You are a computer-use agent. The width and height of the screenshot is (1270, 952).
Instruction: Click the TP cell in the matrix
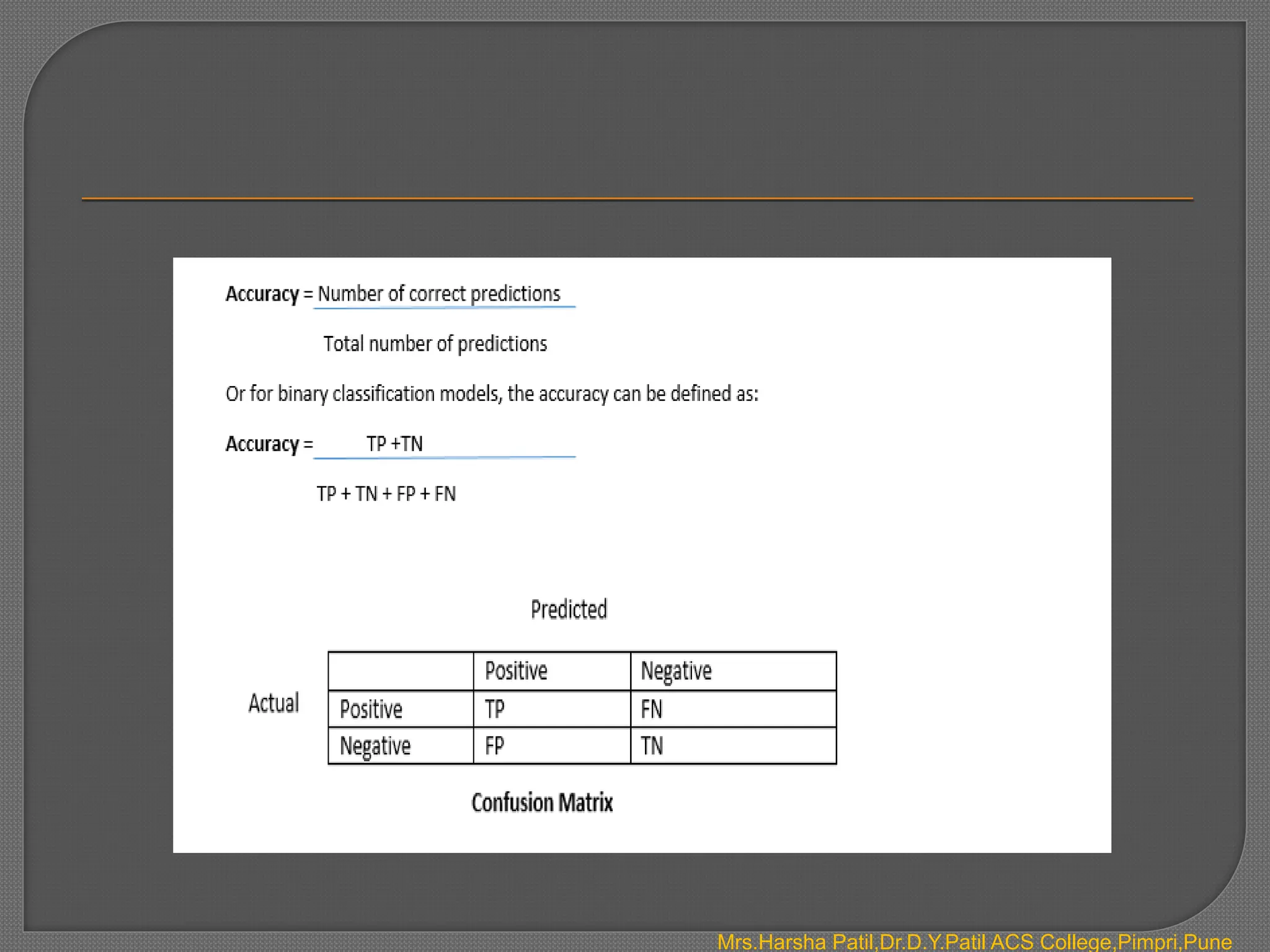495,709
